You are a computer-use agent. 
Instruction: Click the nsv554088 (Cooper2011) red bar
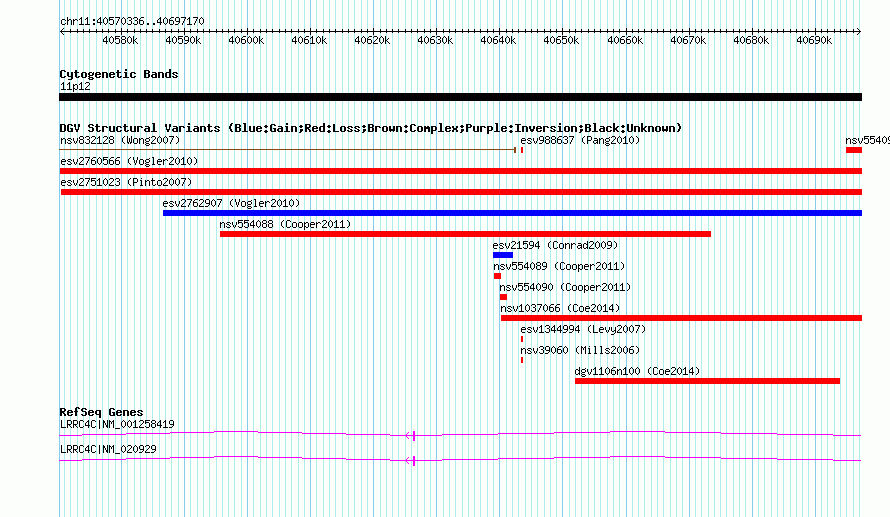pos(465,234)
